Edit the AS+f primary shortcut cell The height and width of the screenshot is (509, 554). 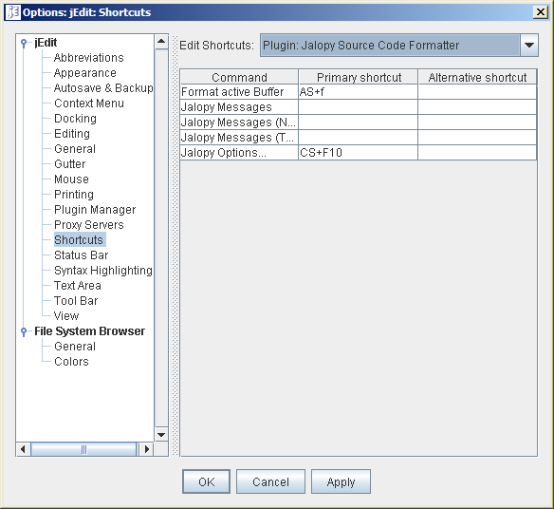click(x=358, y=92)
